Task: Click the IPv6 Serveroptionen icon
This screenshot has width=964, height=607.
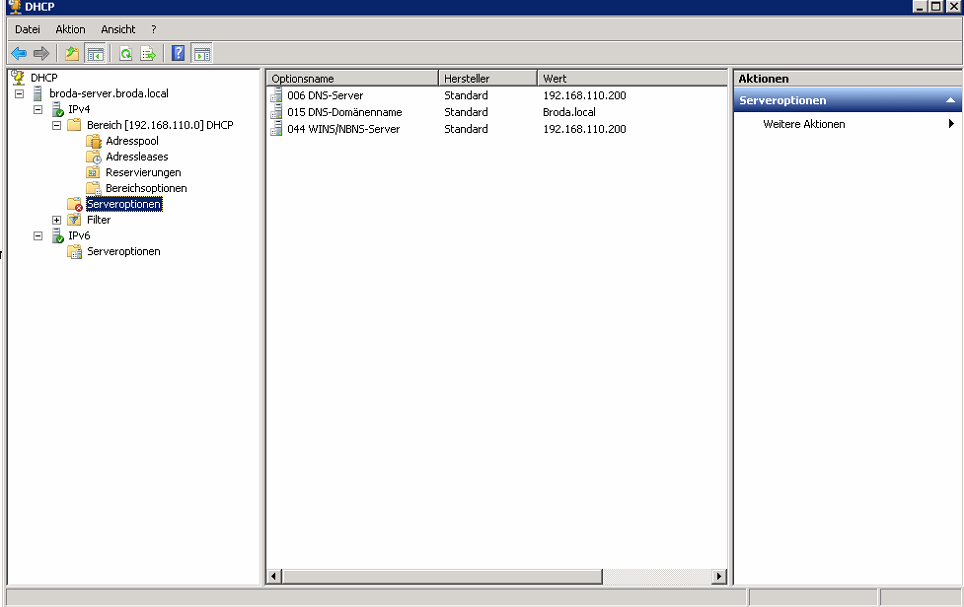Action: tap(74, 252)
